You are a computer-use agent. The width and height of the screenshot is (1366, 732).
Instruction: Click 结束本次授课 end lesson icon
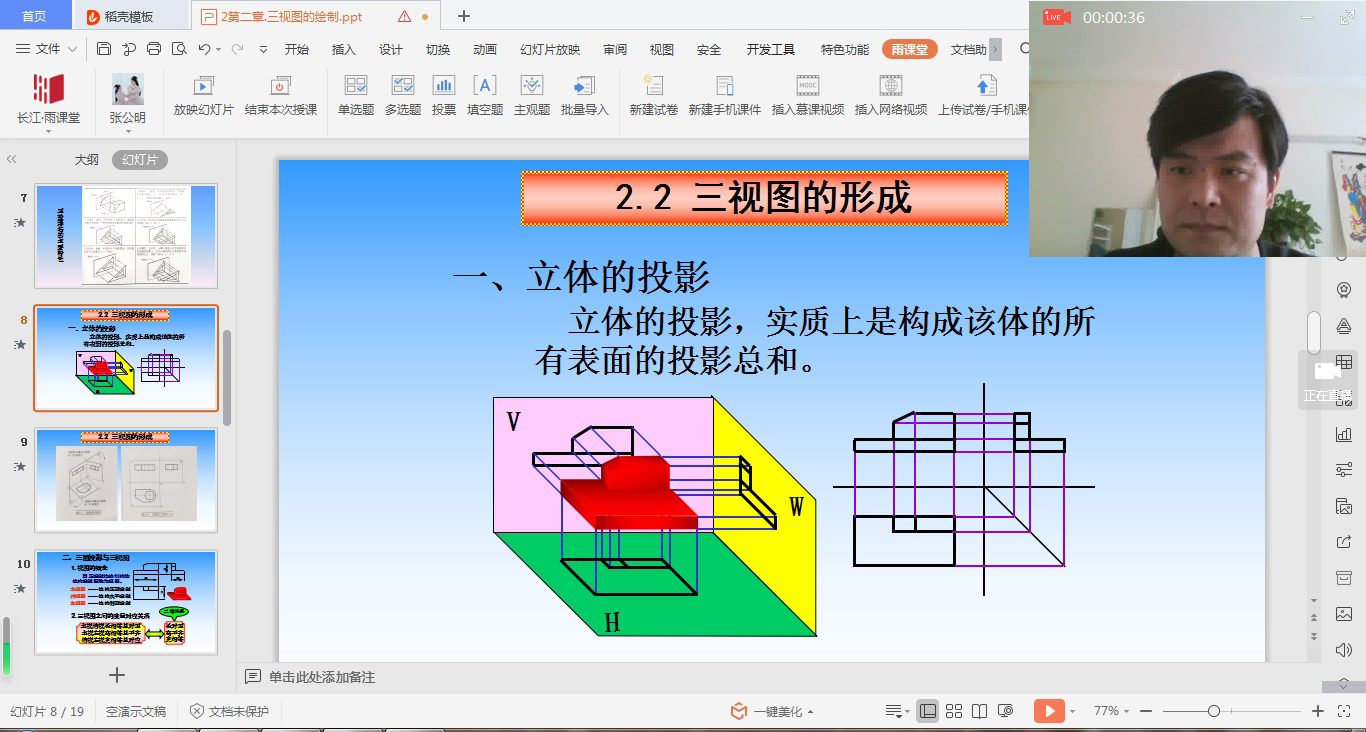[280, 87]
